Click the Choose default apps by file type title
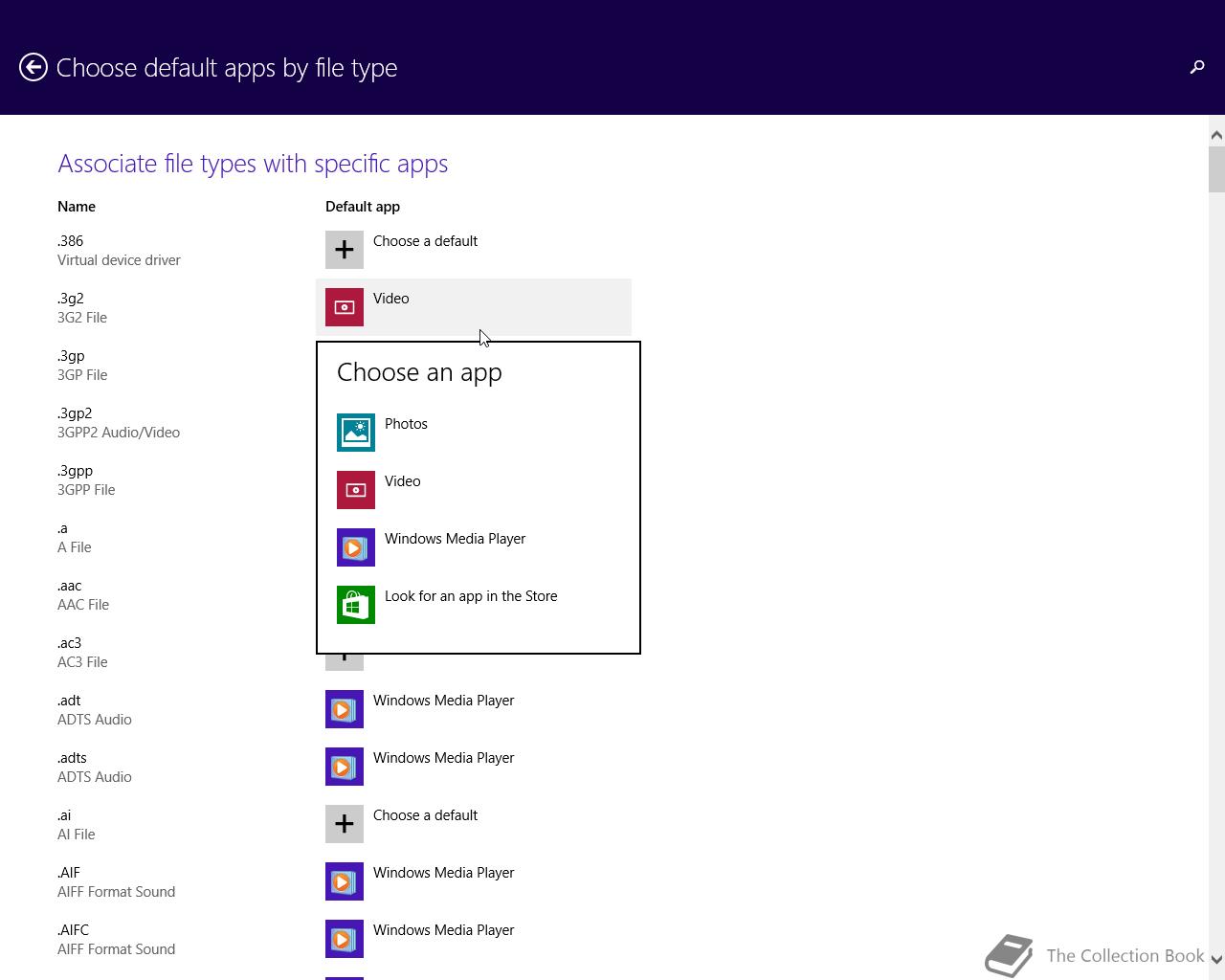The width and height of the screenshot is (1225, 980). (x=227, y=68)
